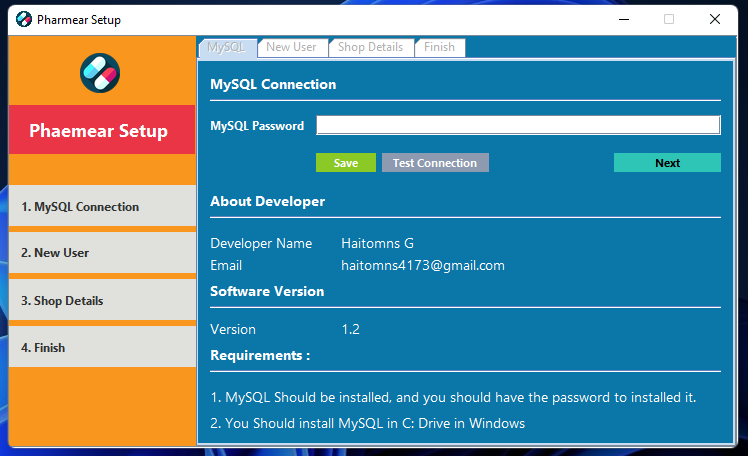Click the About Developer heading
Image resolution: width=748 pixels, height=456 pixels.
(x=268, y=201)
